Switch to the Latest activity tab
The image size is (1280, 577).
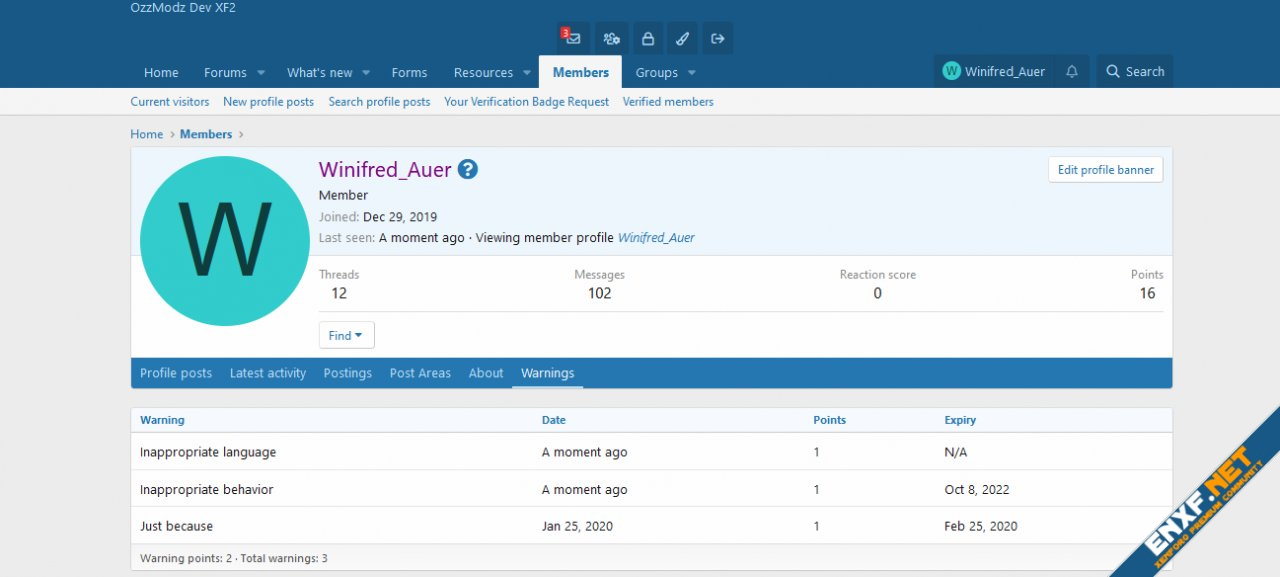(x=268, y=373)
